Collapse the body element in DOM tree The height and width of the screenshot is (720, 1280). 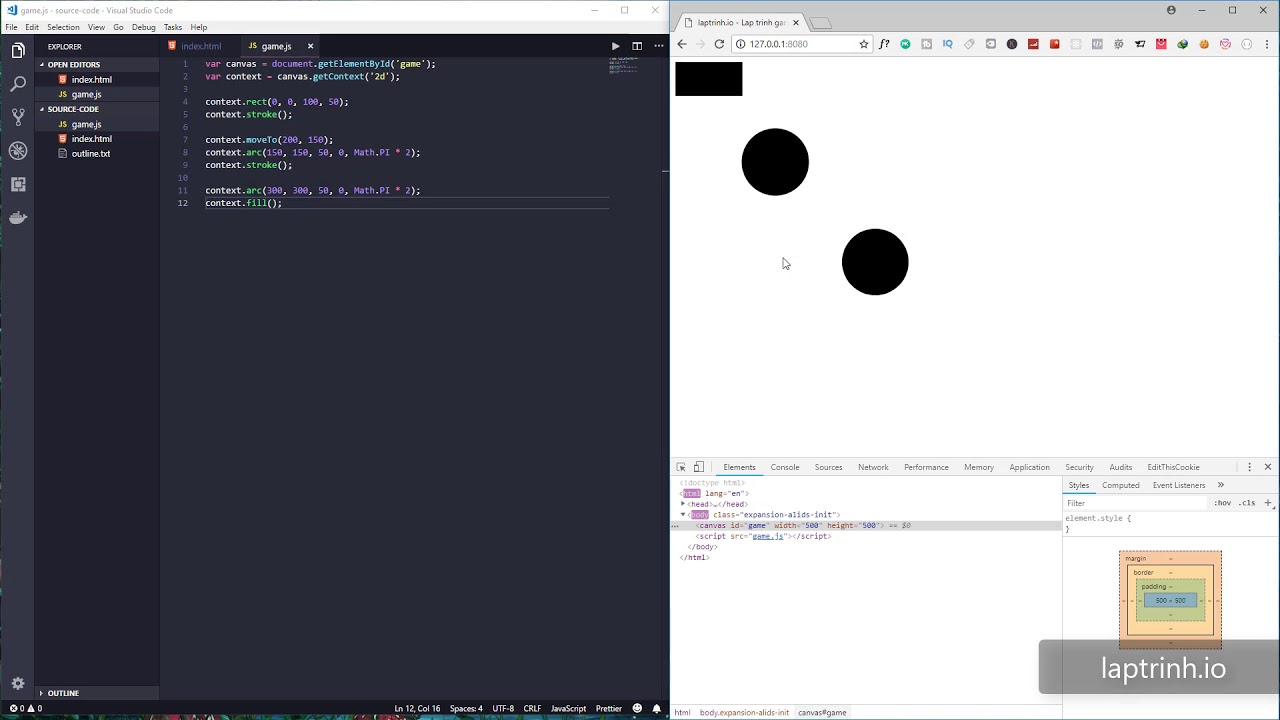click(x=684, y=515)
